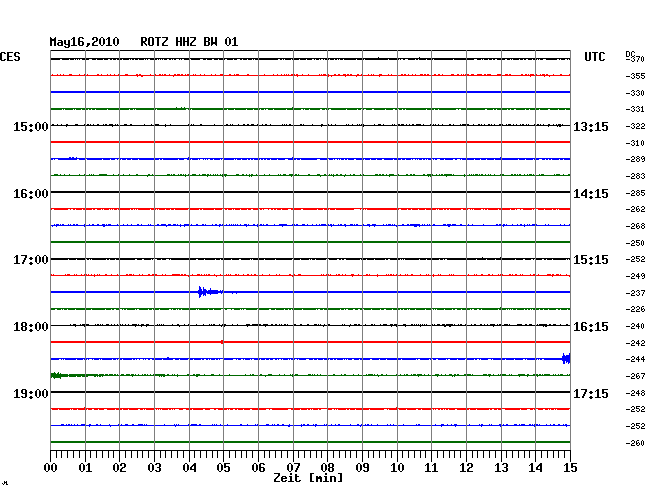This screenshot has height=494, width=650.
Task: Click the DC offset value -260
Action: click(x=635, y=443)
